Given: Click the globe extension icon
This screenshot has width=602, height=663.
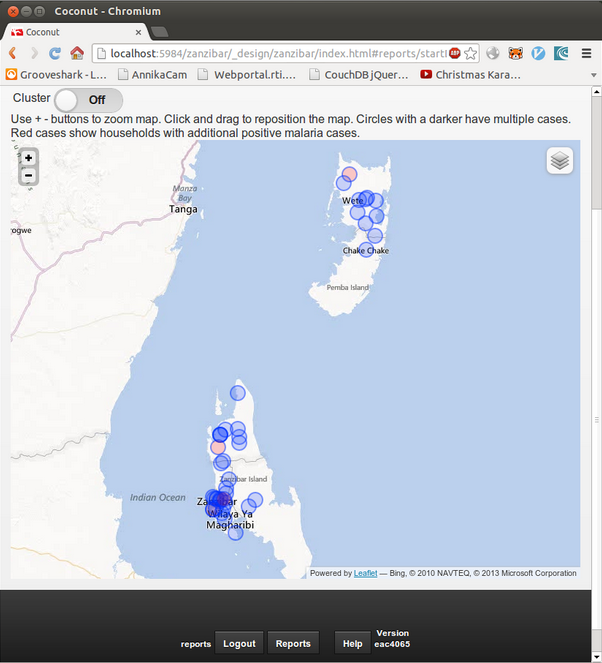Looking at the screenshot, I should click(x=493, y=53).
